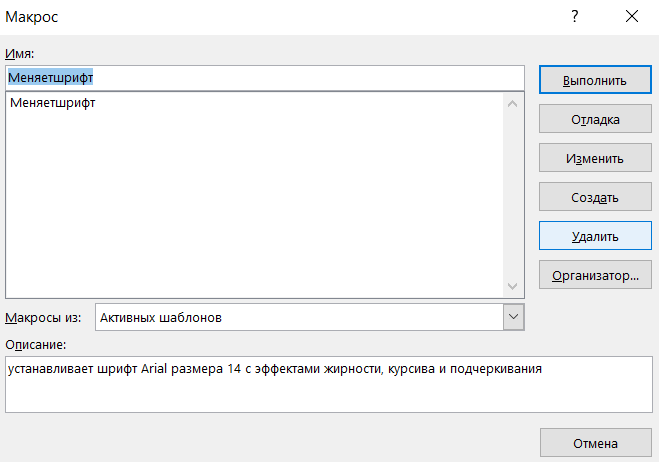
Task: Click in the Описание text box
Action: (x=329, y=384)
